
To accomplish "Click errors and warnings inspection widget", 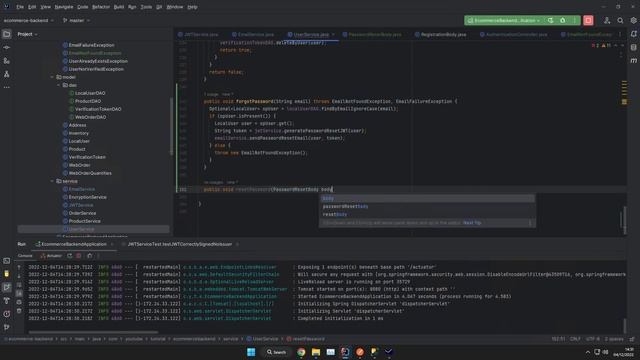I will point(602,46).
